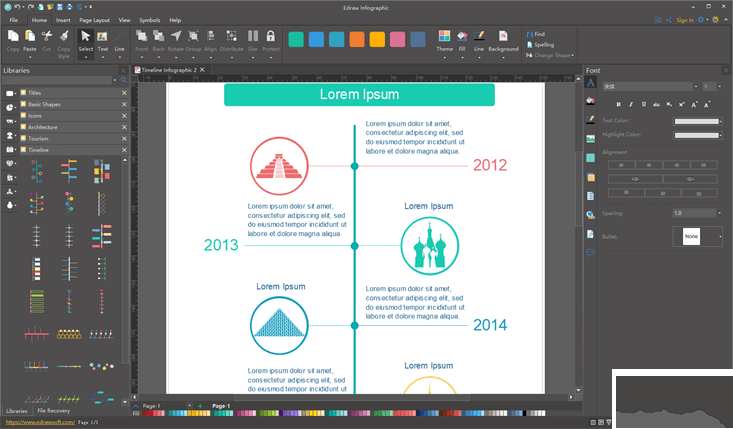Open the View ribbon tab
The height and width of the screenshot is (429, 733).
coord(124,20)
